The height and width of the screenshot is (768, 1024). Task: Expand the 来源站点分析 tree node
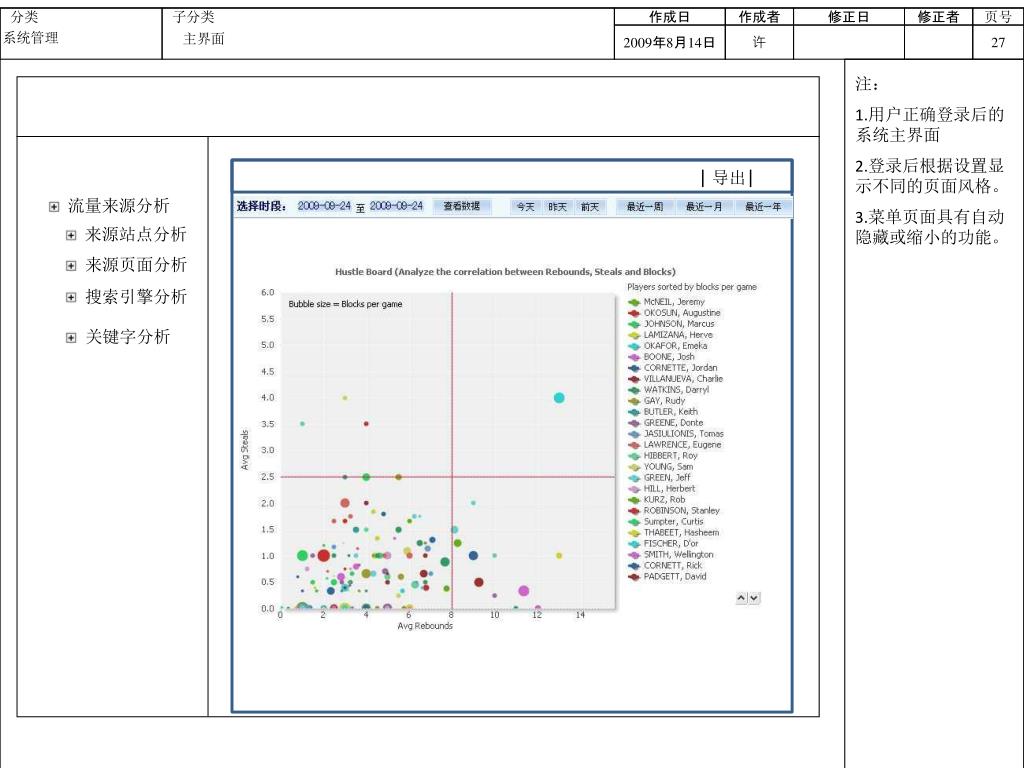pos(71,236)
